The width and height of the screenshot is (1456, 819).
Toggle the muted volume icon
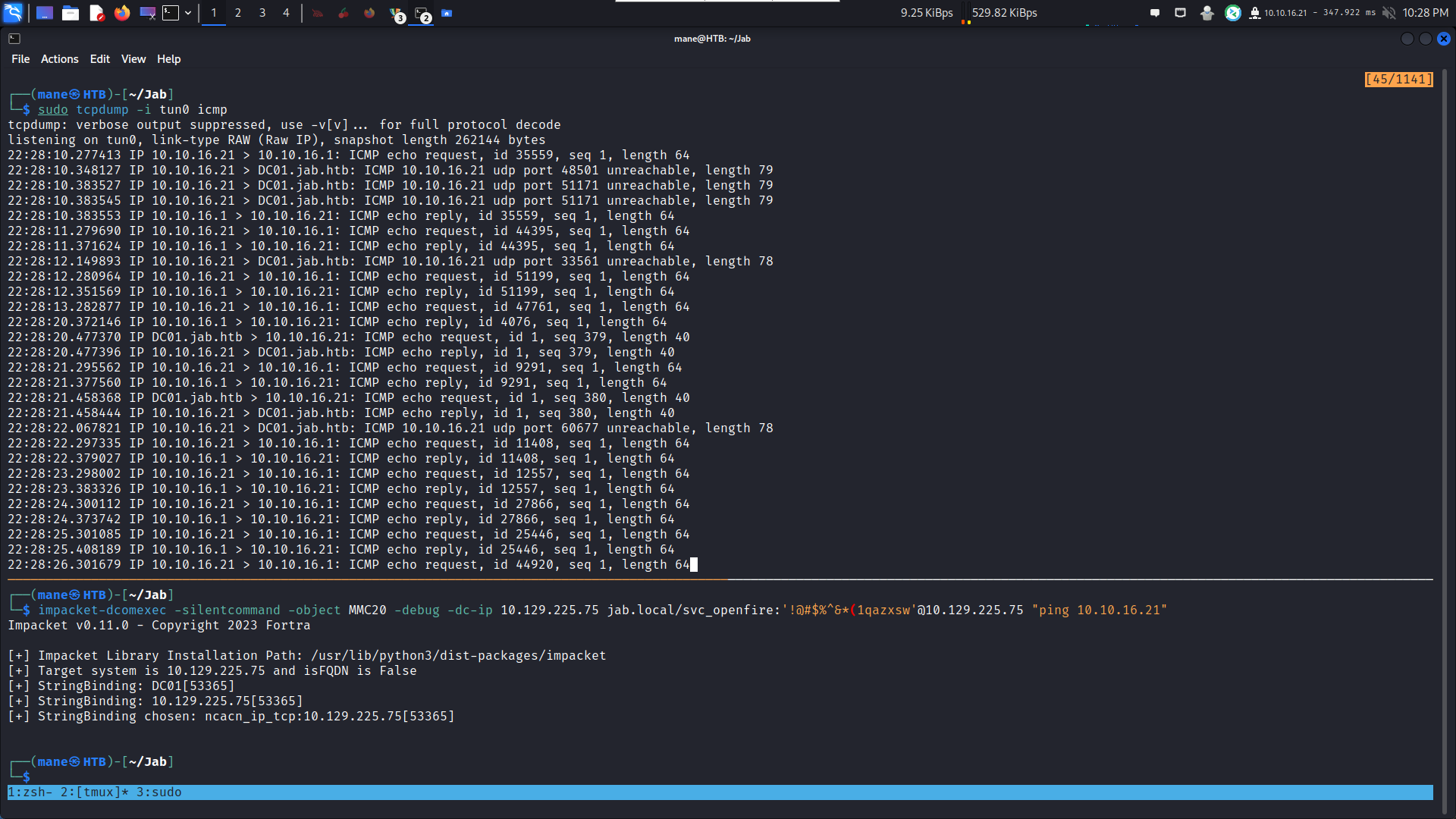(x=1389, y=13)
